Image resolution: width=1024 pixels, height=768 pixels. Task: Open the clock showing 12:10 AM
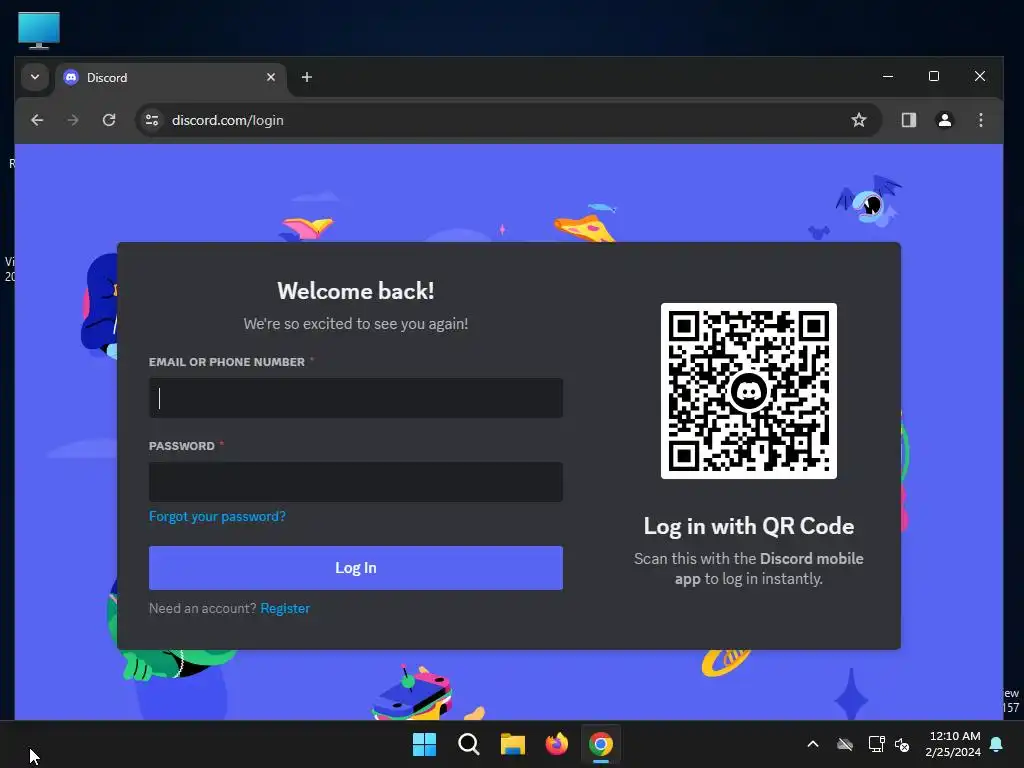tap(953, 744)
